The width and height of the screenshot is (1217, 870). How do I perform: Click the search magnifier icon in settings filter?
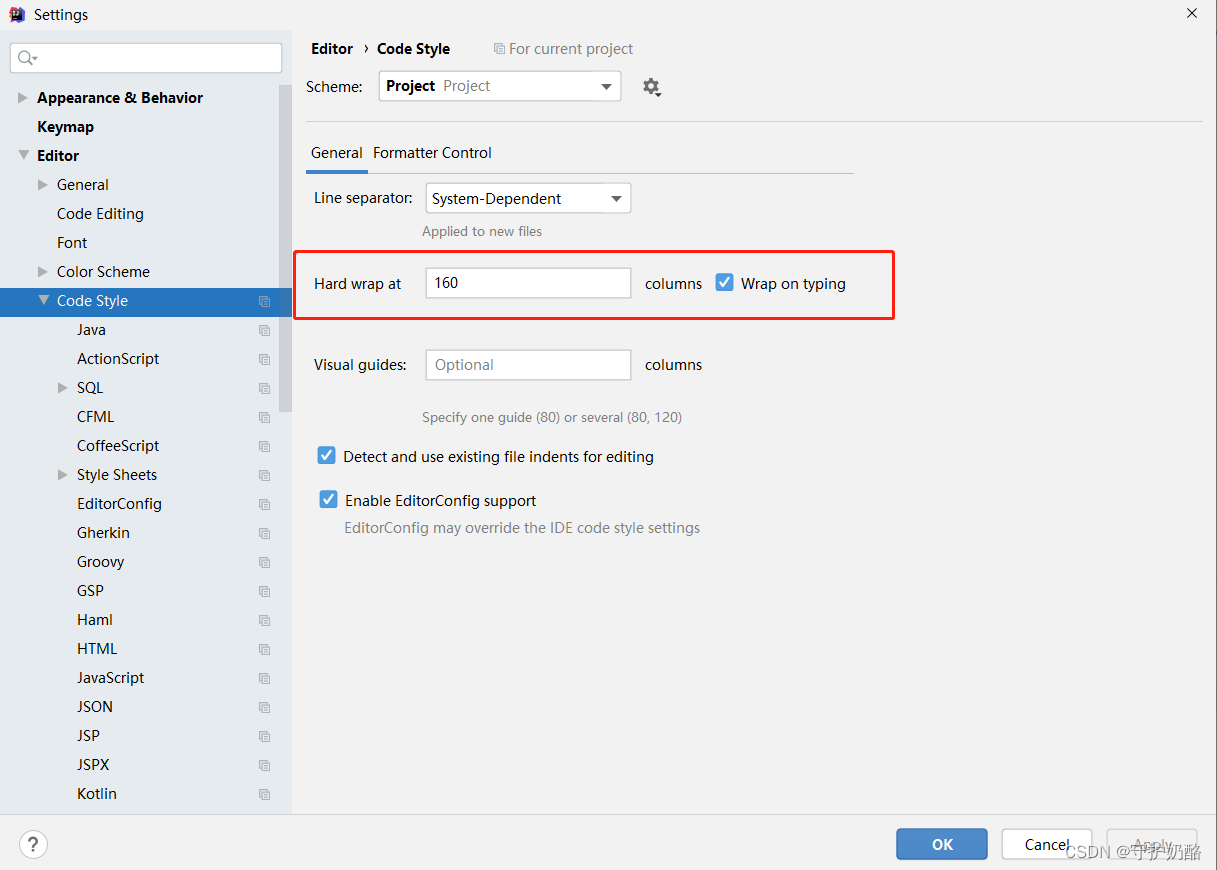click(27, 58)
